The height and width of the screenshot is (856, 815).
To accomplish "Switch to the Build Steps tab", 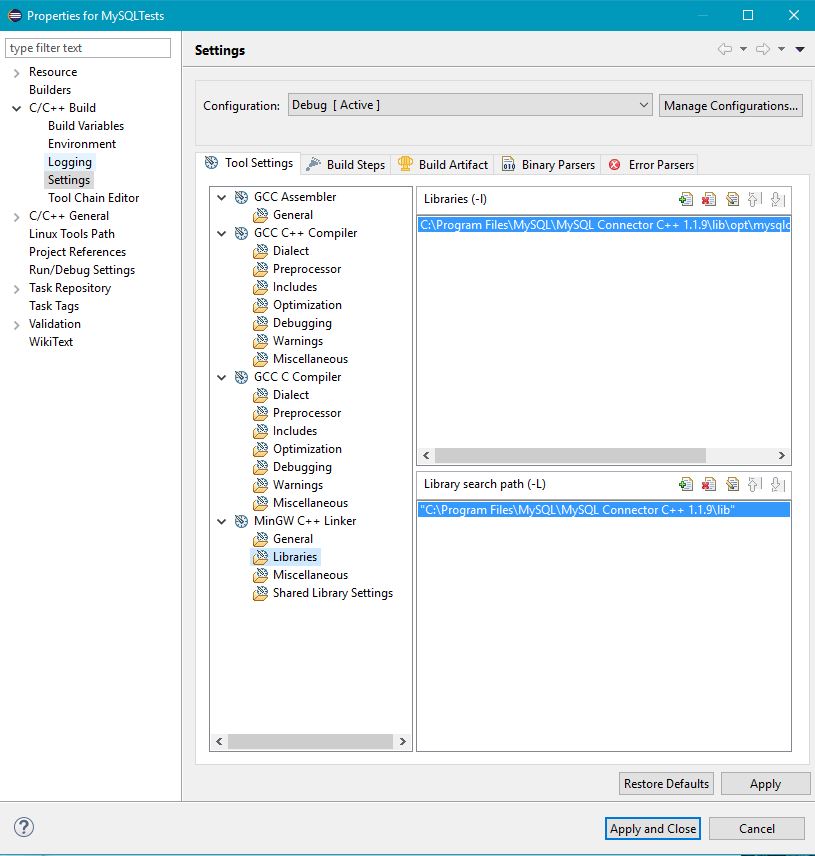I will [x=346, y=164].
